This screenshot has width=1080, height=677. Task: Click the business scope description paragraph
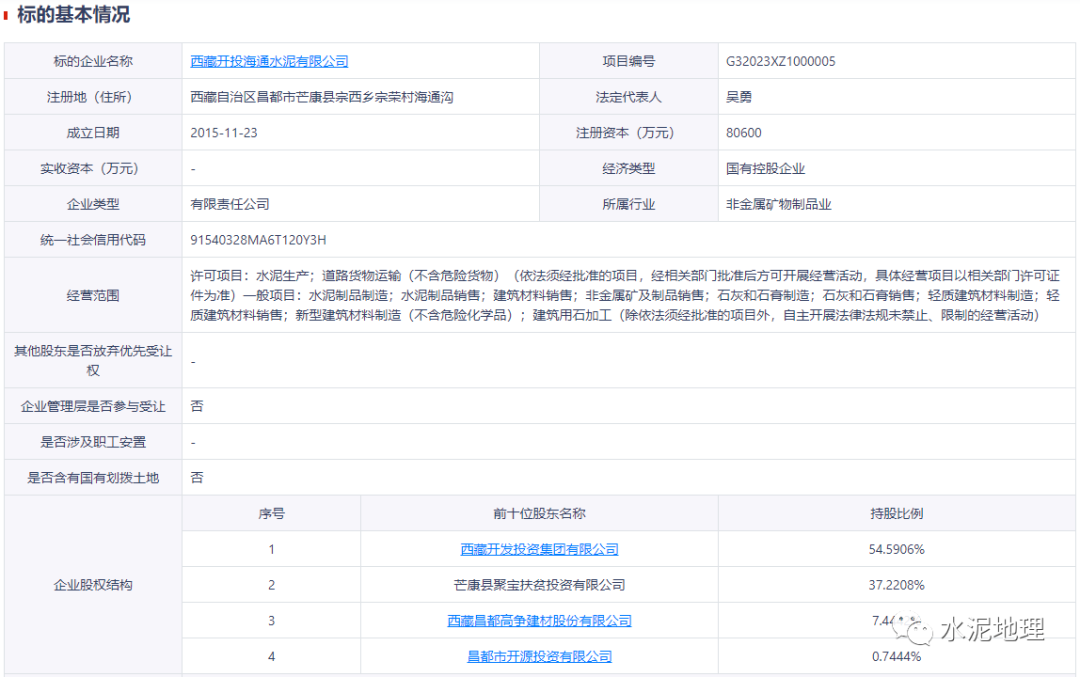tap(625, 295)
